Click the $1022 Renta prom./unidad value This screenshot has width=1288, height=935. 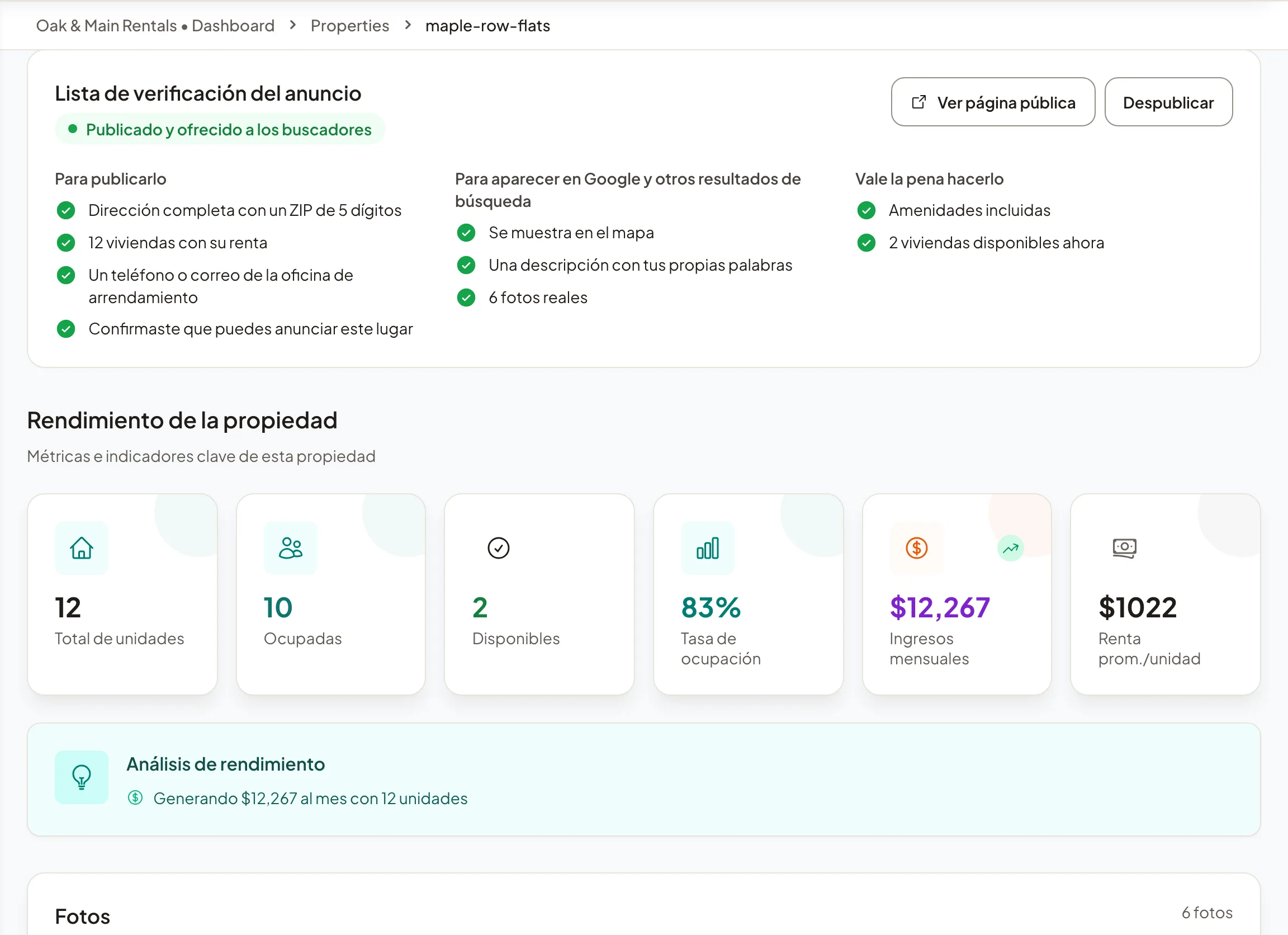click(x=1138, y=607)
